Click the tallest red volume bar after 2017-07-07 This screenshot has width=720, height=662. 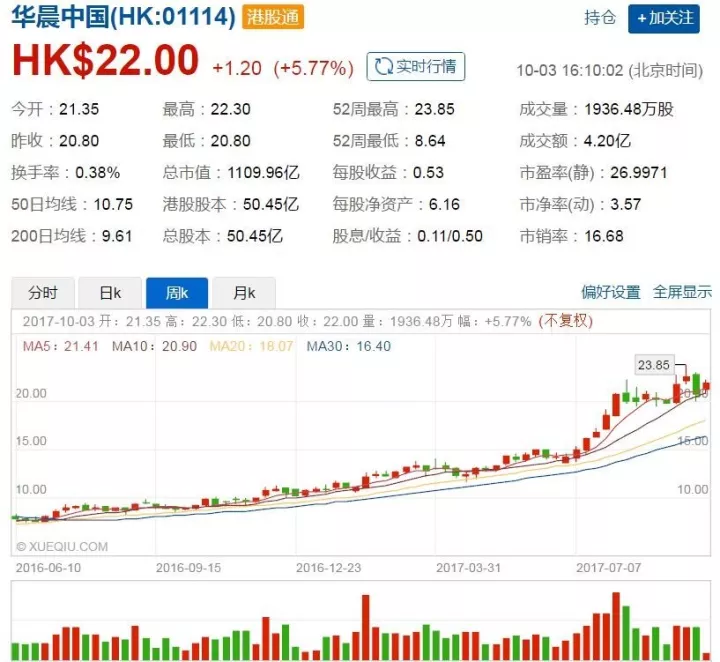(x=616, y=627)
